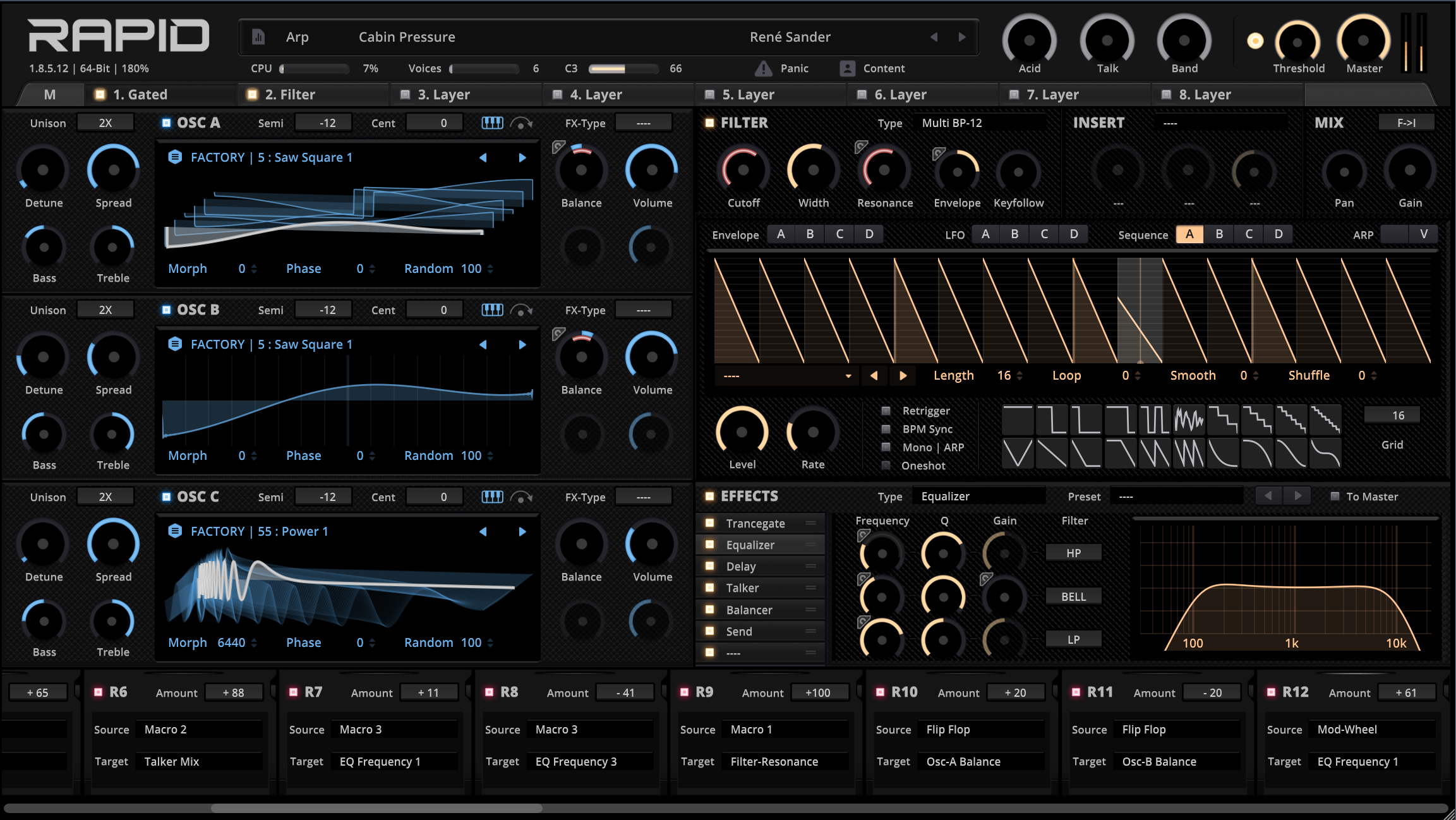Click the HP filter button
This screenshot has height=820, width=1456.
1073,553
